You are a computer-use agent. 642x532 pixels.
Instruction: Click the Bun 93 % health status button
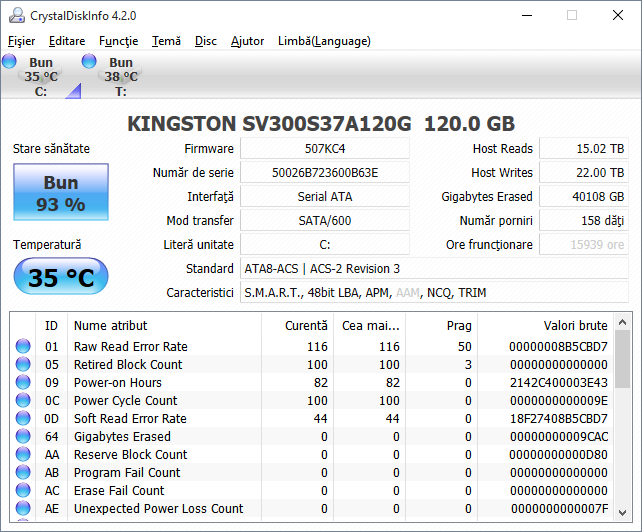[61, 192]
